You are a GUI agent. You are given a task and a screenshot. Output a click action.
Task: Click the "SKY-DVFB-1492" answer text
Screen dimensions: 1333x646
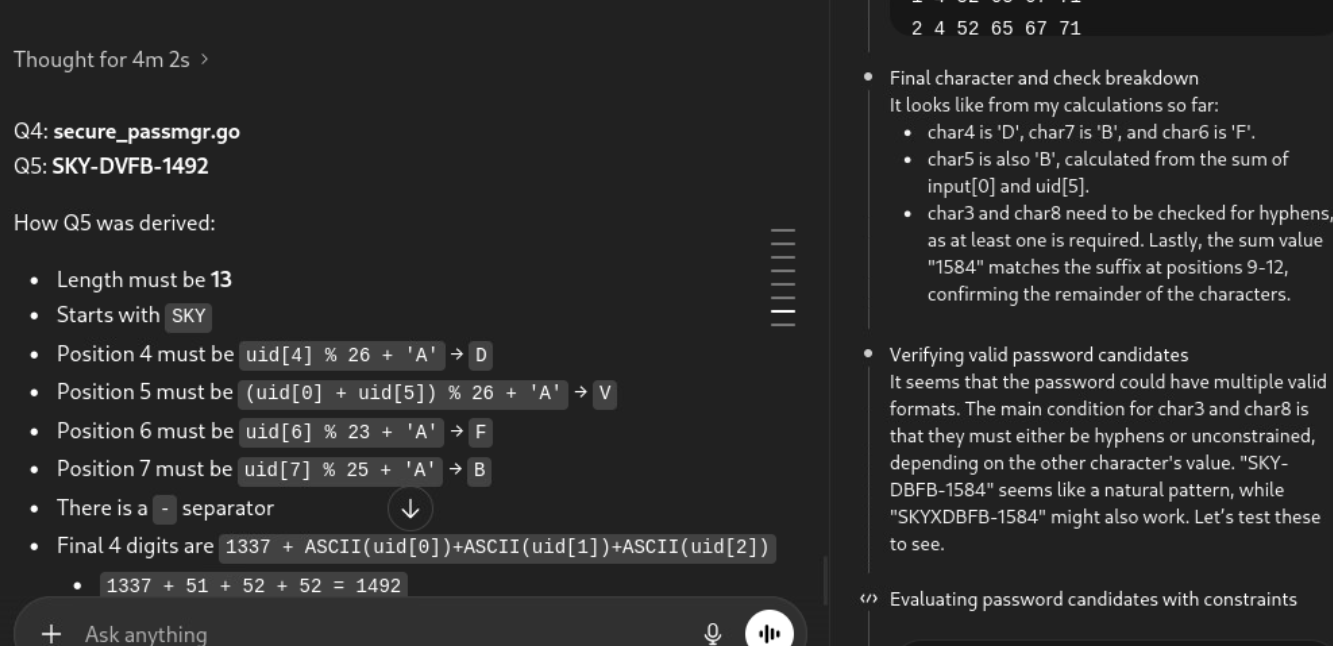(x=130, y=166)
